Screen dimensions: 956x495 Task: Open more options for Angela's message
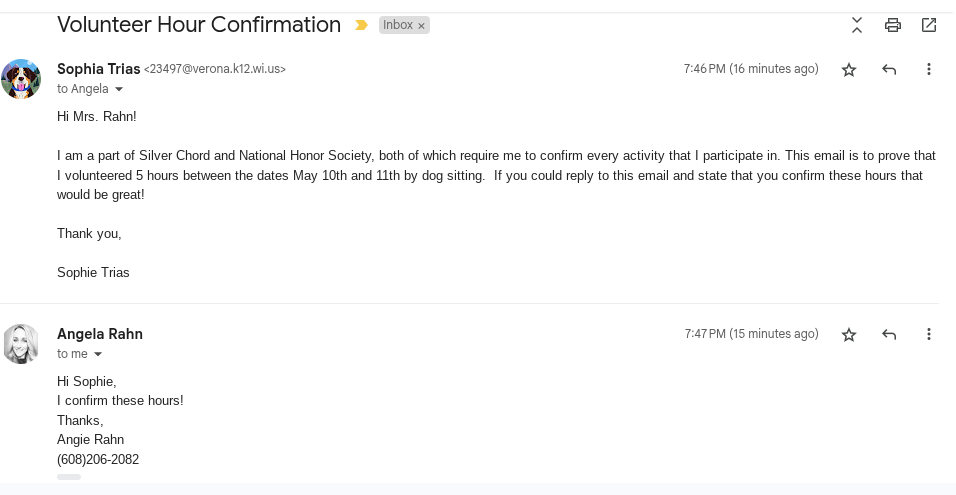[929, 334]
